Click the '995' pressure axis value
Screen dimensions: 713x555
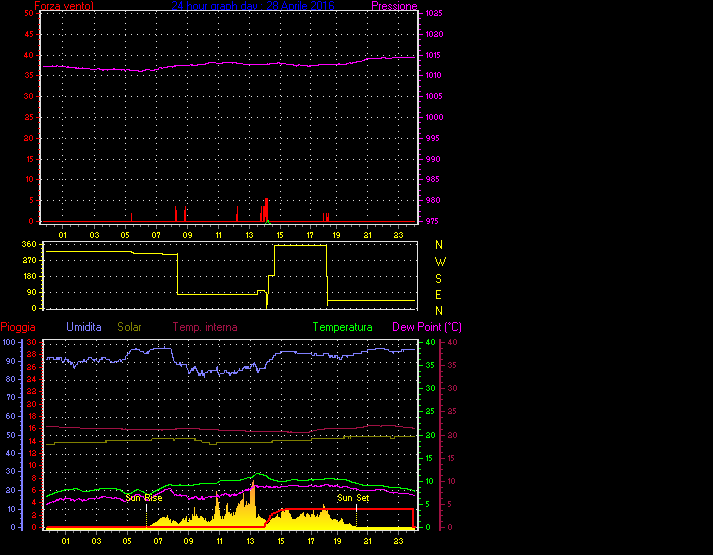point(432,138)
